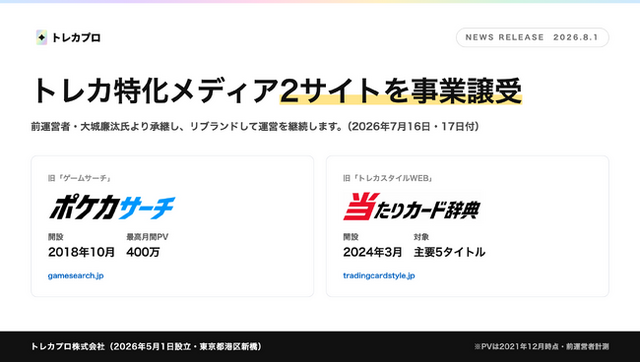Open the ポケカサーチ logo image
The height and width of the screenshot is (362, 640).
(112, 207)
